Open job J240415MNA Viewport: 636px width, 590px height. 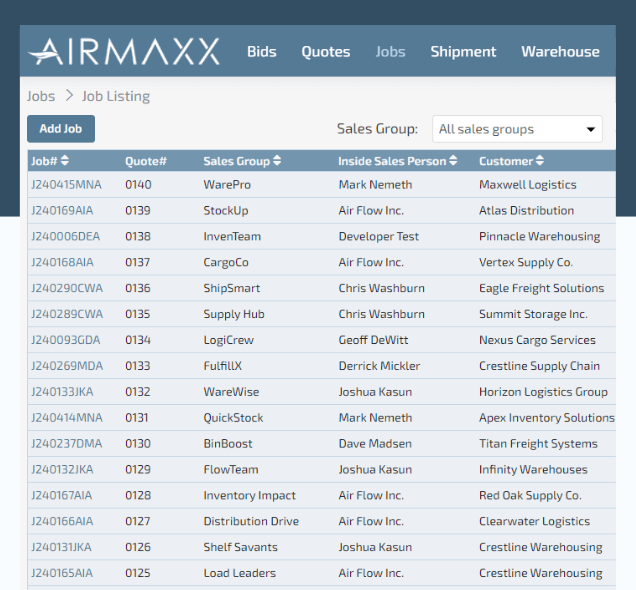coord(66,185)
